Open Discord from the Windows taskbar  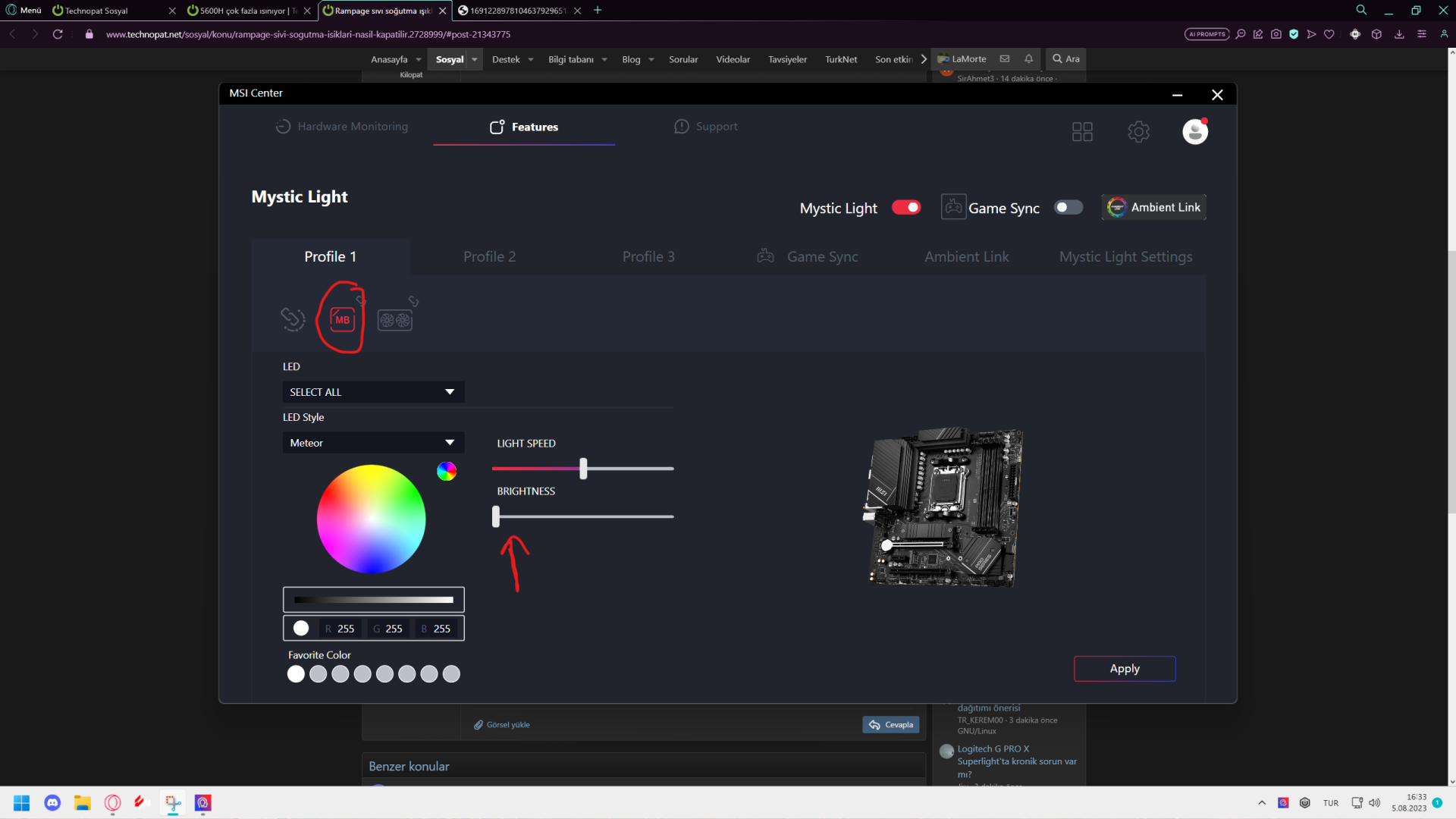pos(52,803)
